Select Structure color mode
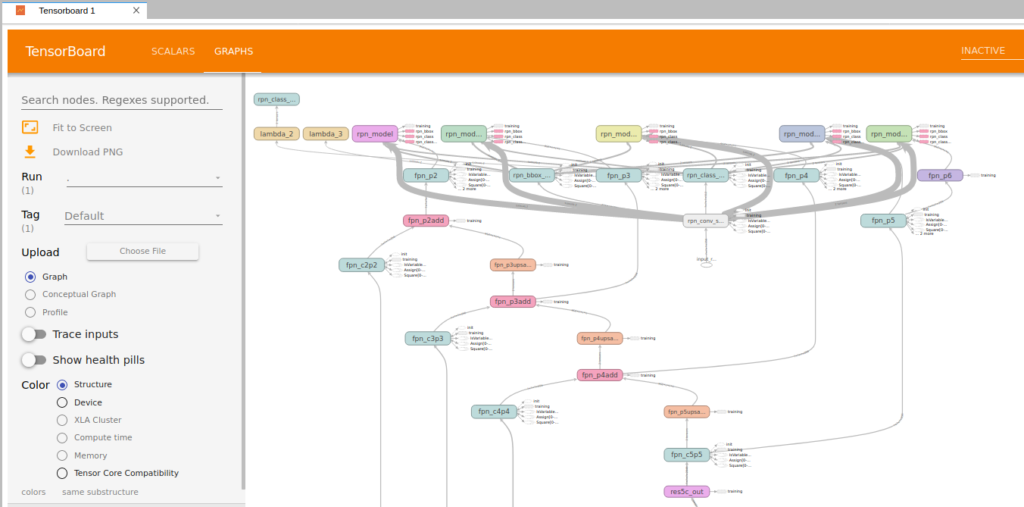Screen dimensions: 1024x507 click(63, 384)
